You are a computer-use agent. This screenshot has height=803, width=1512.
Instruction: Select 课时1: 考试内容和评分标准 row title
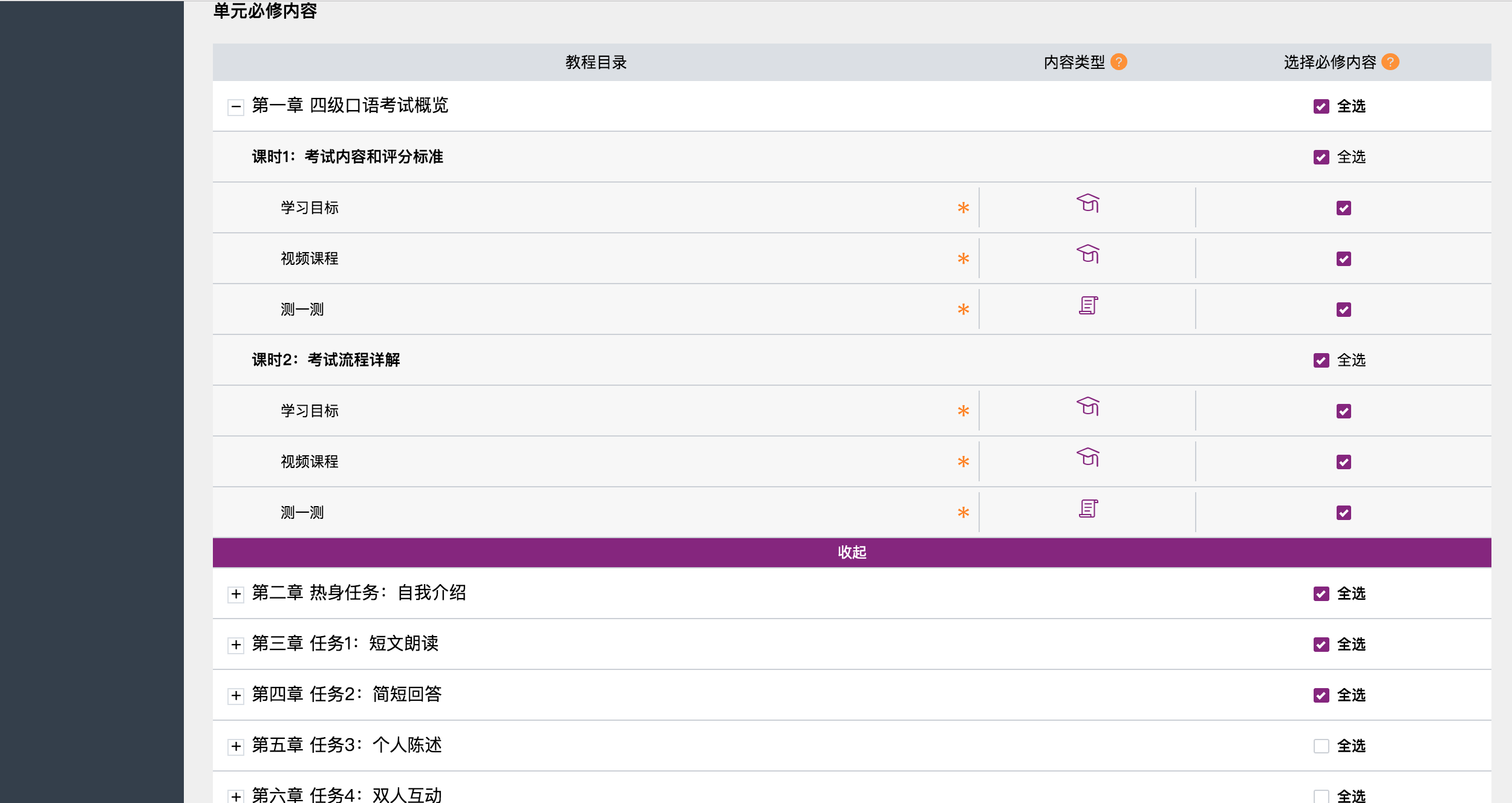pos(347,157)
